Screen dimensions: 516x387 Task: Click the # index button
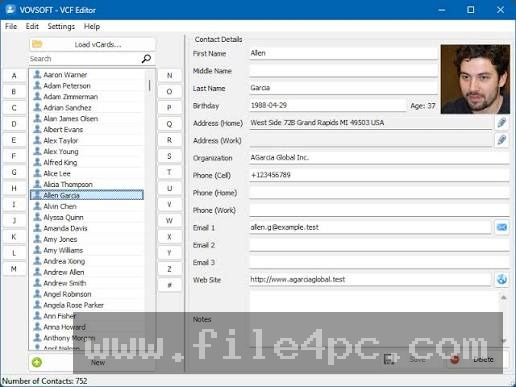(x=169, y=285)
